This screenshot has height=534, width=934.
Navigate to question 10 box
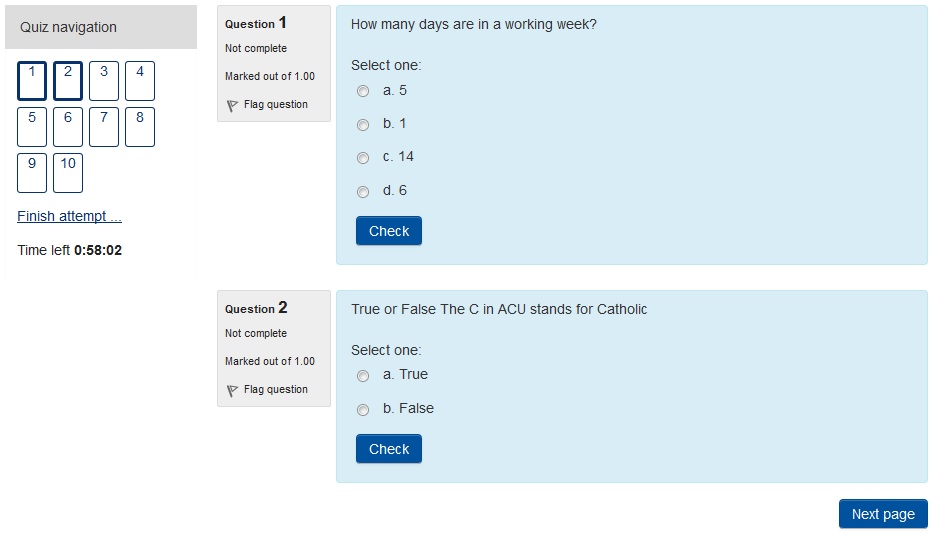tap(68, 173)
